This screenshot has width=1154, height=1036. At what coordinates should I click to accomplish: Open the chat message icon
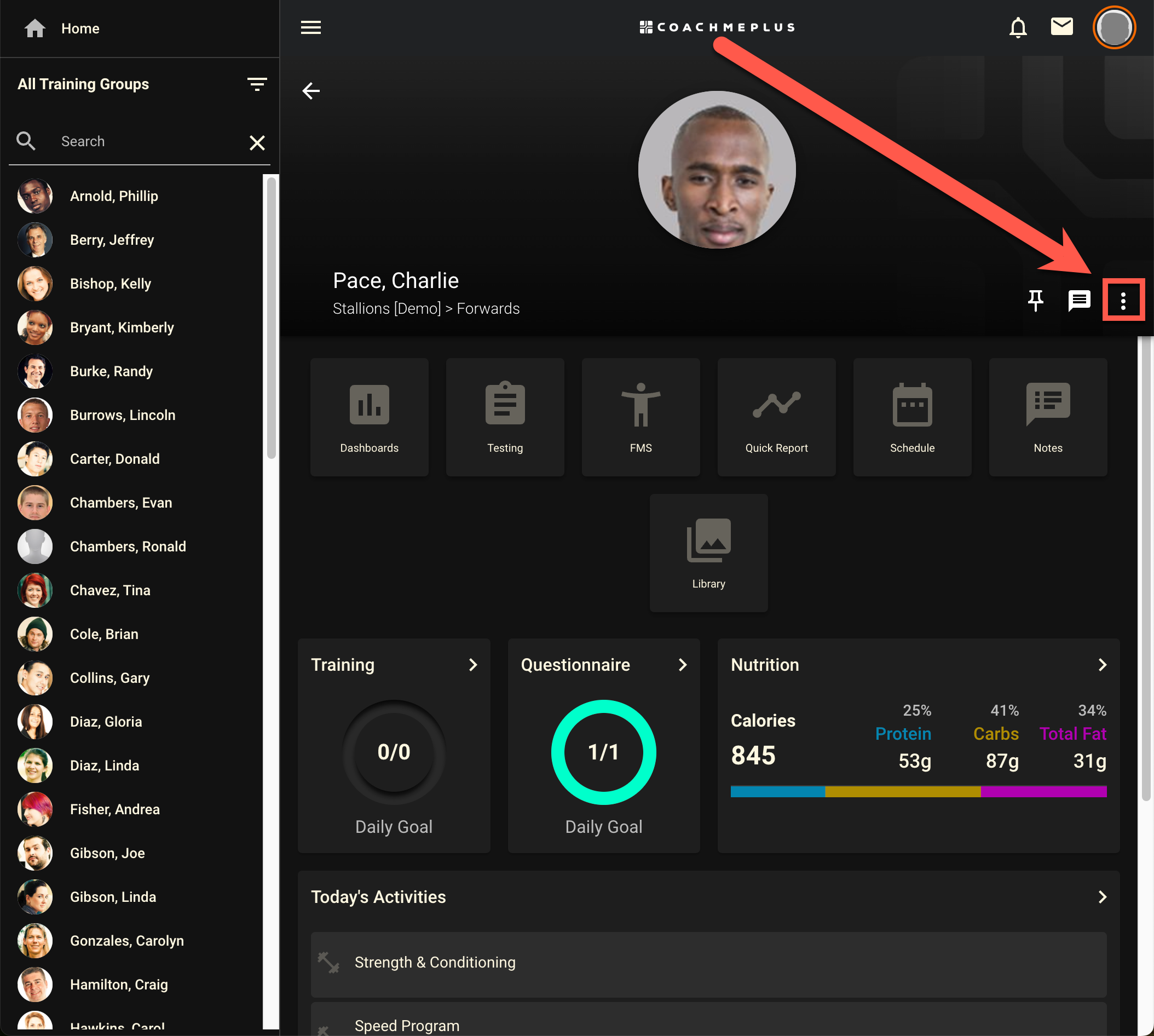point(1078,300)
